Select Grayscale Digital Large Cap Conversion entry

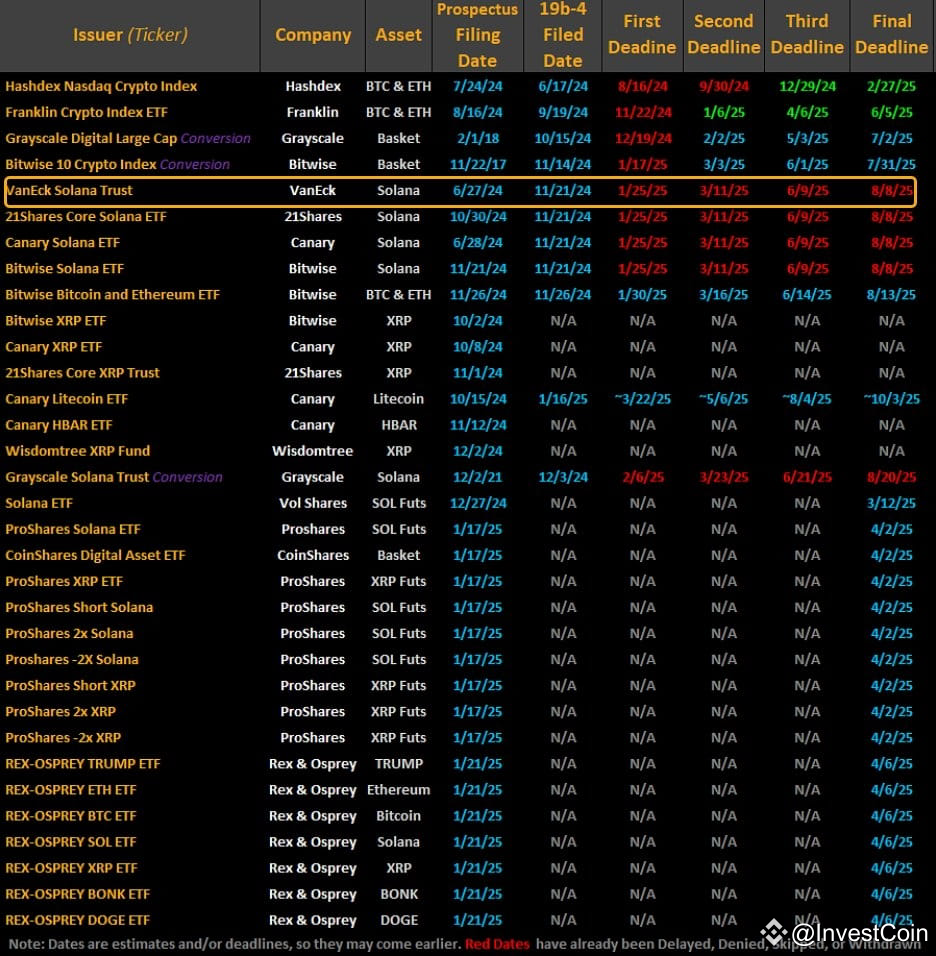127,138
